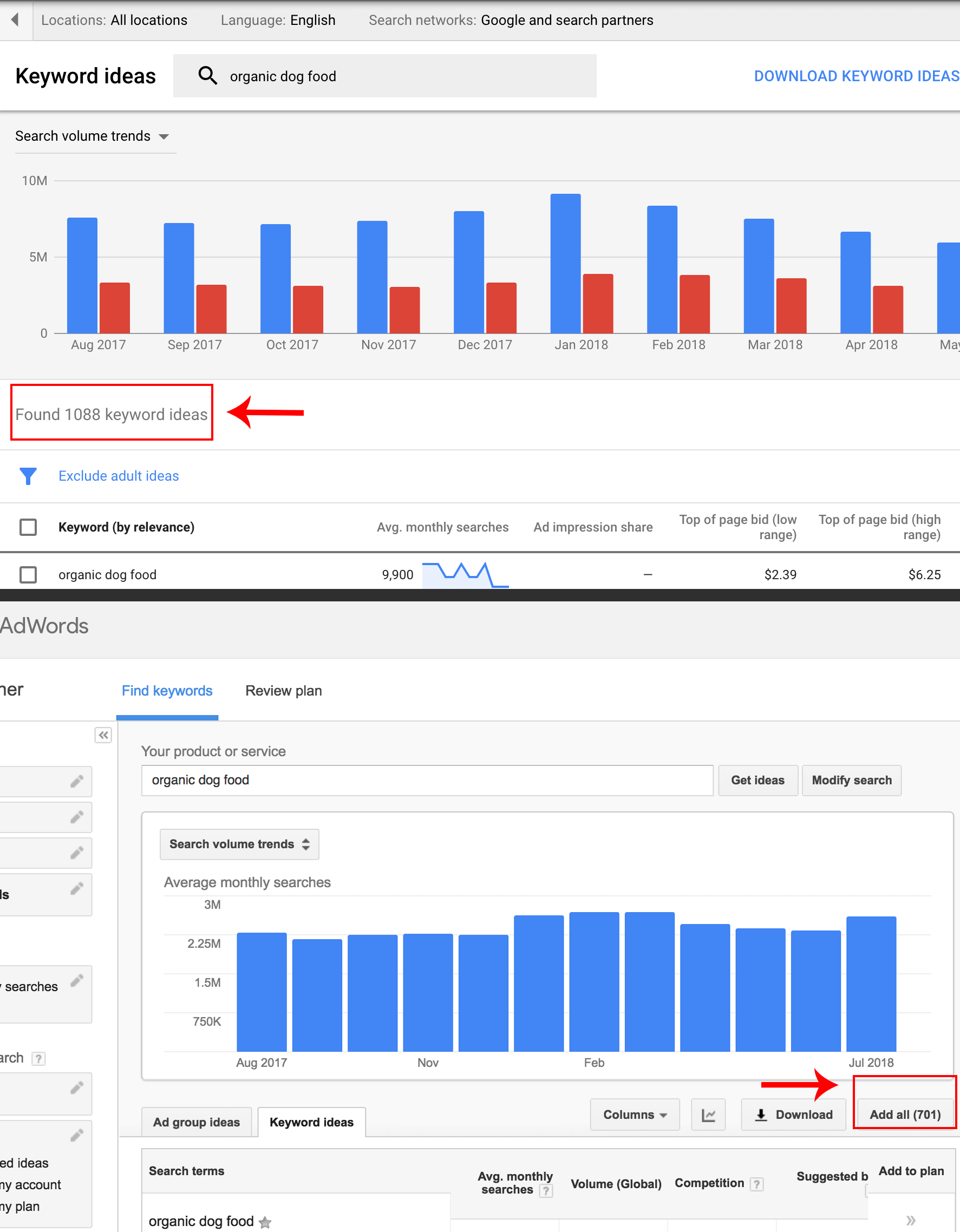Viewport: 960px width, 1232px height.
Task: Click the Add all (701) button
Action: click(905, 1115)
